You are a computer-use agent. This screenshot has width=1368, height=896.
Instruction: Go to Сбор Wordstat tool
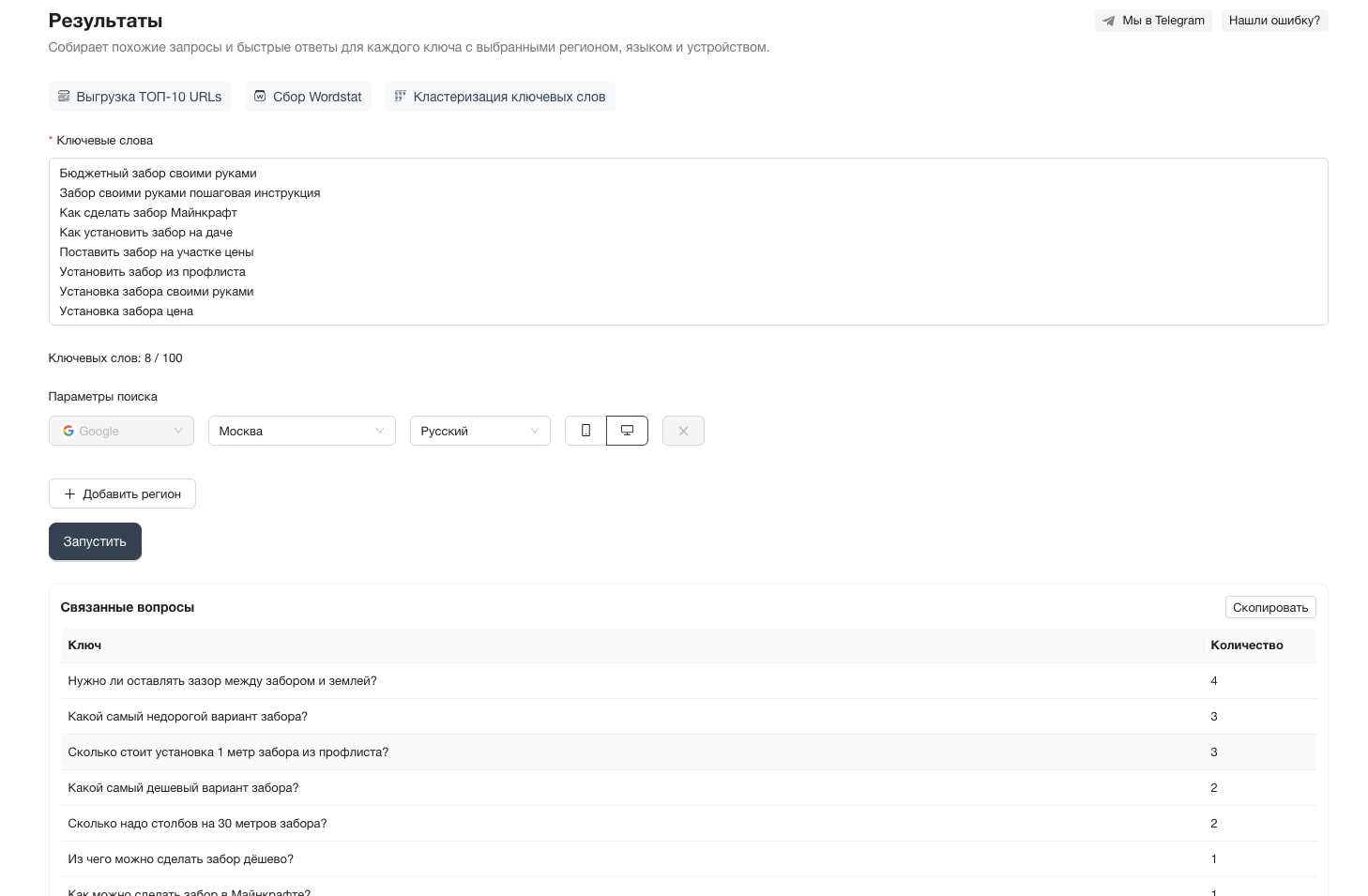[x=308, y=97]
